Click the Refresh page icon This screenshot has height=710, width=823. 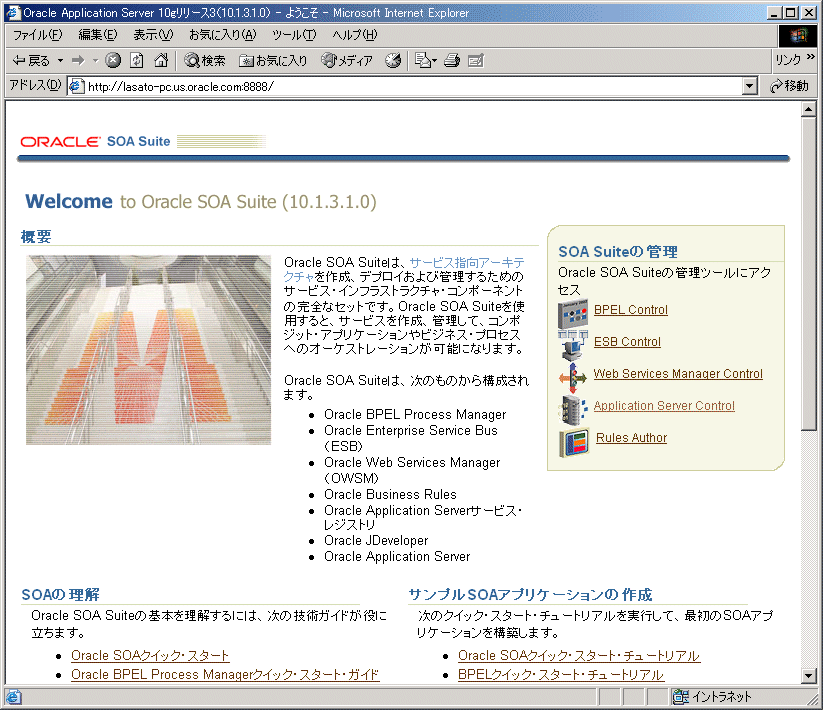point(136,61)
